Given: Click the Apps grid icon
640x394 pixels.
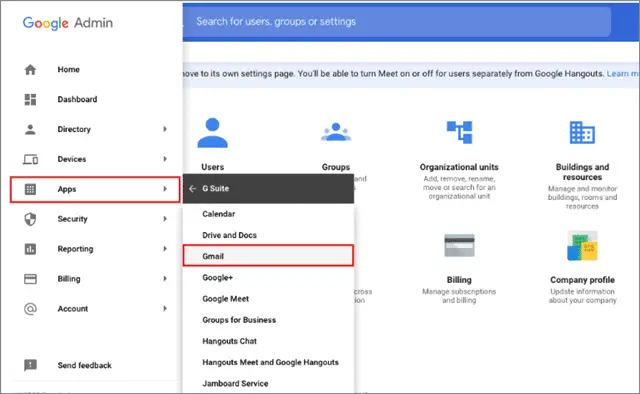Looking at the screenshot, I should pos(30,189).
